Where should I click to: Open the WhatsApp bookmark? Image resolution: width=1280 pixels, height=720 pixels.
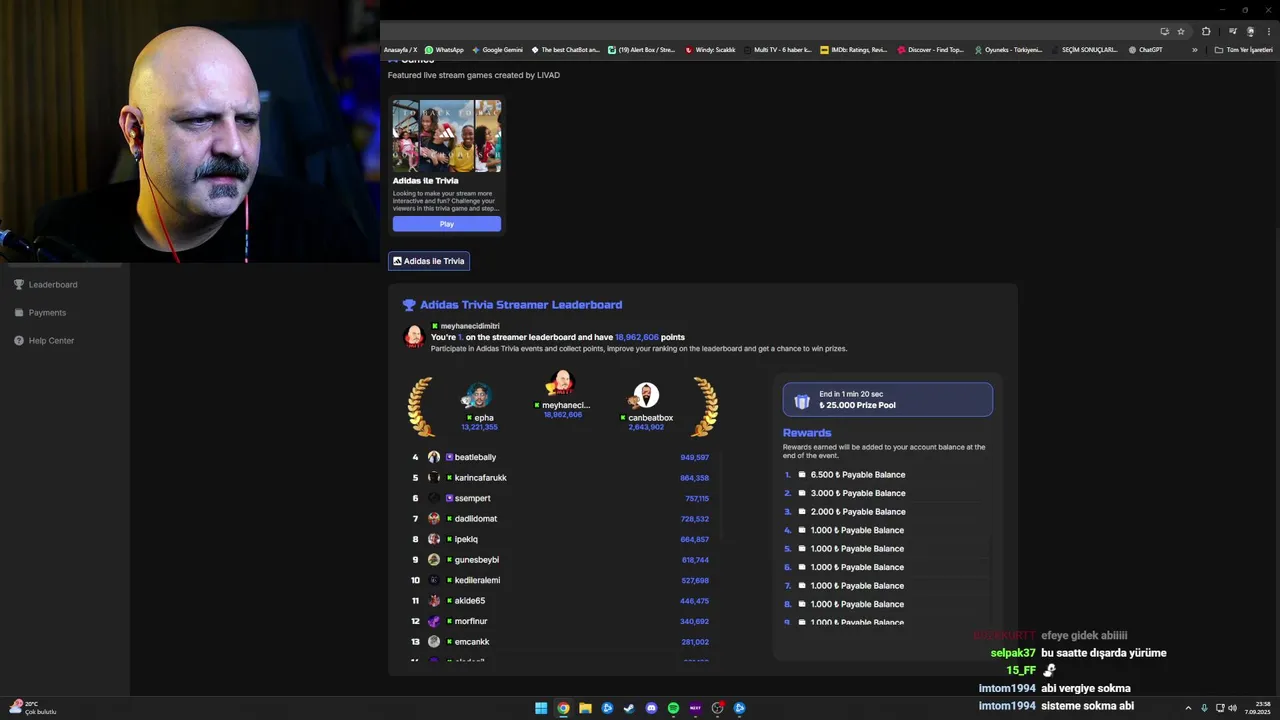coord(444,49)
